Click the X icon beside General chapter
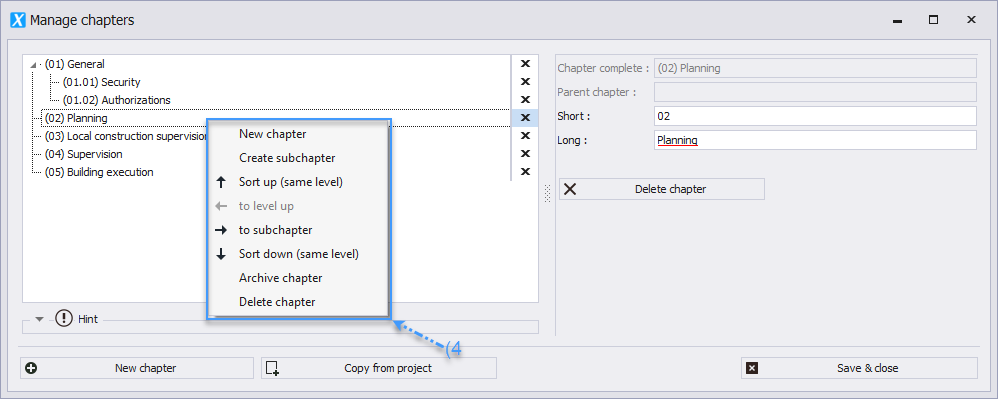Image resolution: width=998 pixels, height=399 pixels. coord(525,64)
